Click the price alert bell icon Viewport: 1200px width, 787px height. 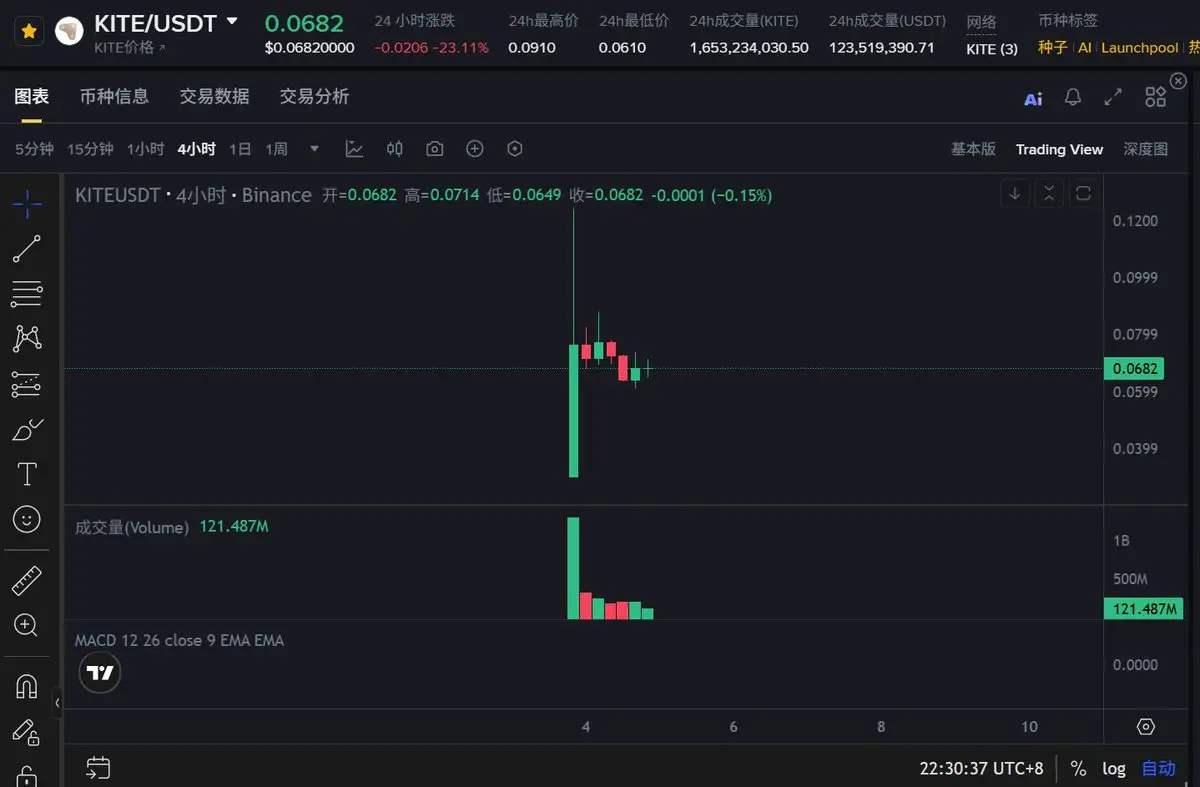point(1073,97)
